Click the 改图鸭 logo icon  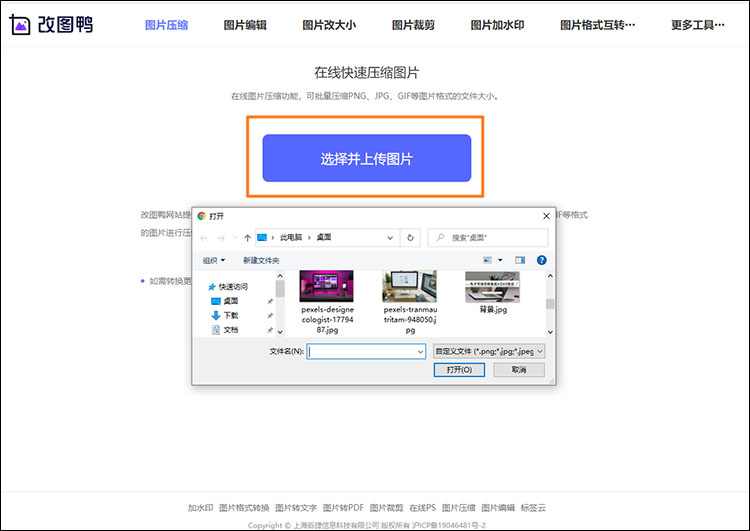pos(18,24)
